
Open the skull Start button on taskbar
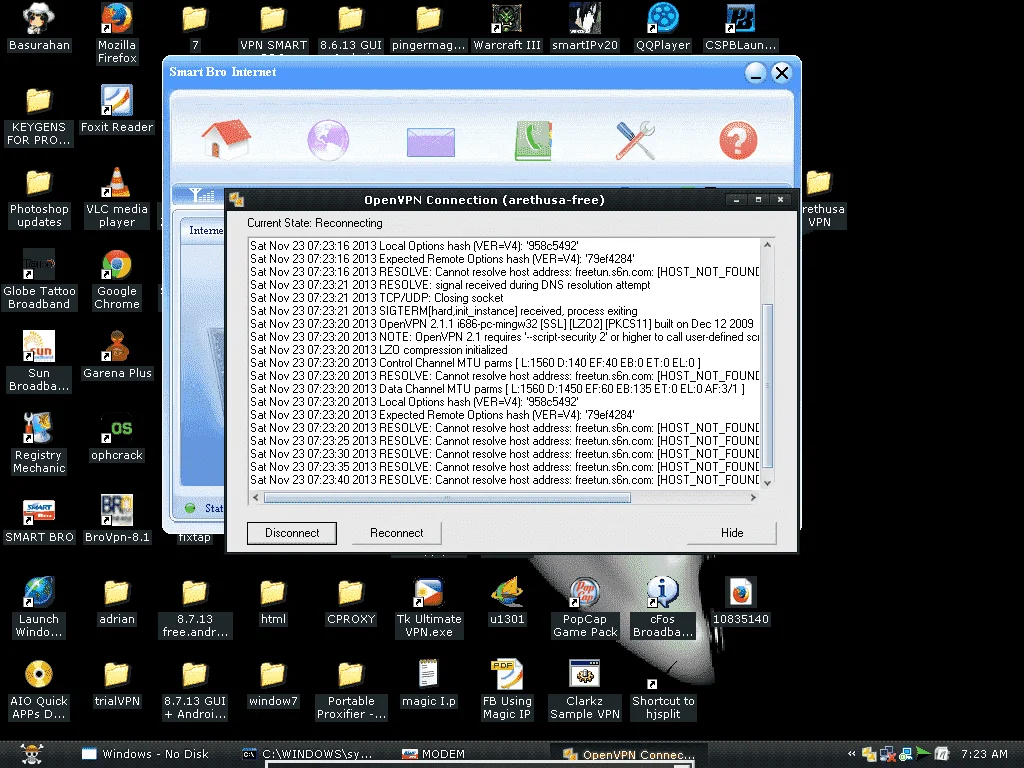pyautogui.click(x=31, y=754)
